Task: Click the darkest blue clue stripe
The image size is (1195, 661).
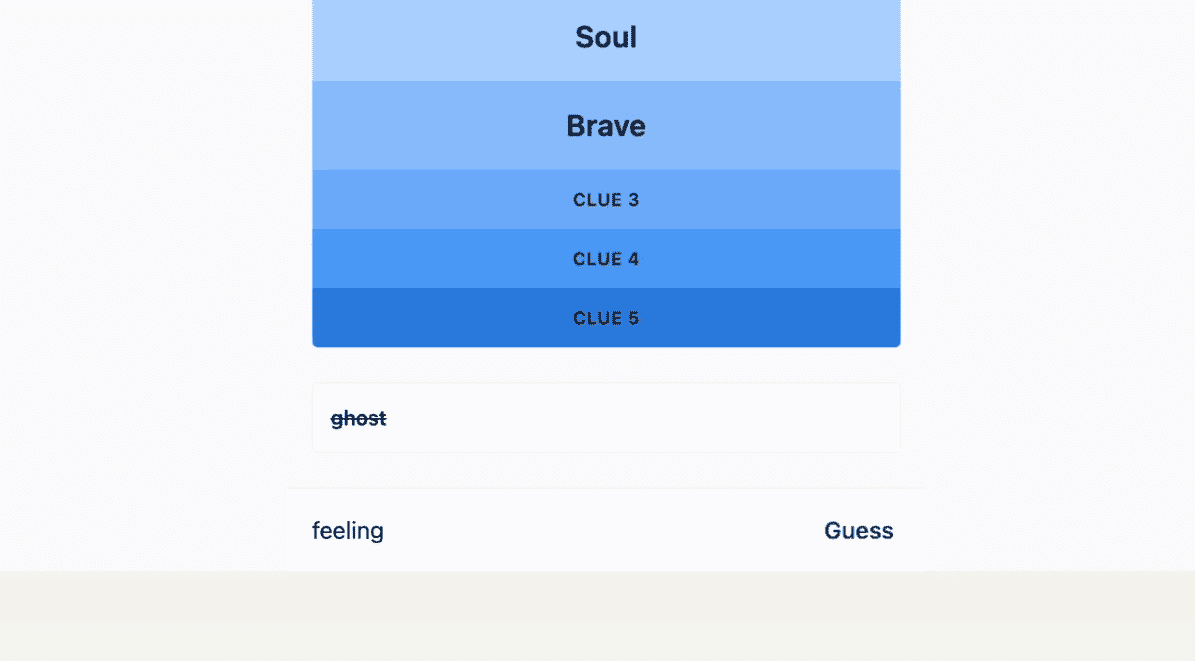Action: [606, 317]
